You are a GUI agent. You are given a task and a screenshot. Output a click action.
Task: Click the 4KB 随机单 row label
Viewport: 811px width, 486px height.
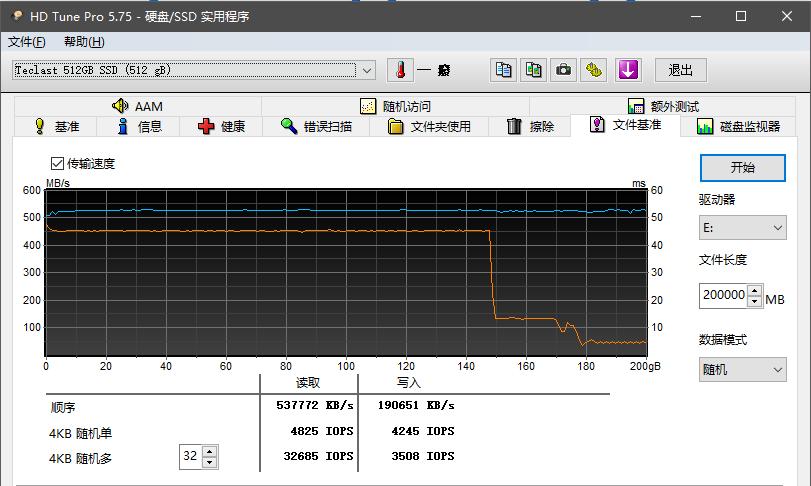click(80, 433)
